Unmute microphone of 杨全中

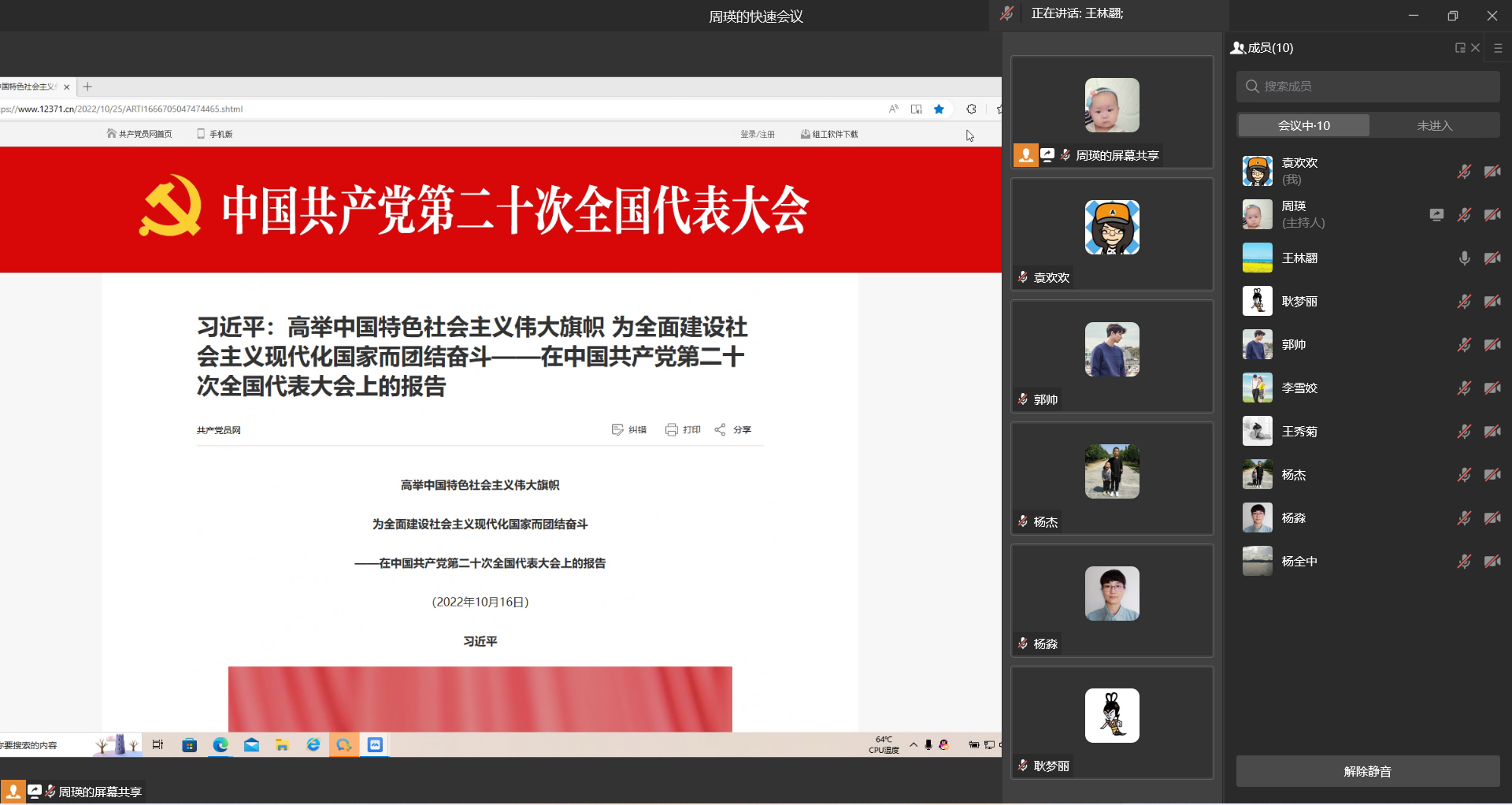pos(1464,562)
